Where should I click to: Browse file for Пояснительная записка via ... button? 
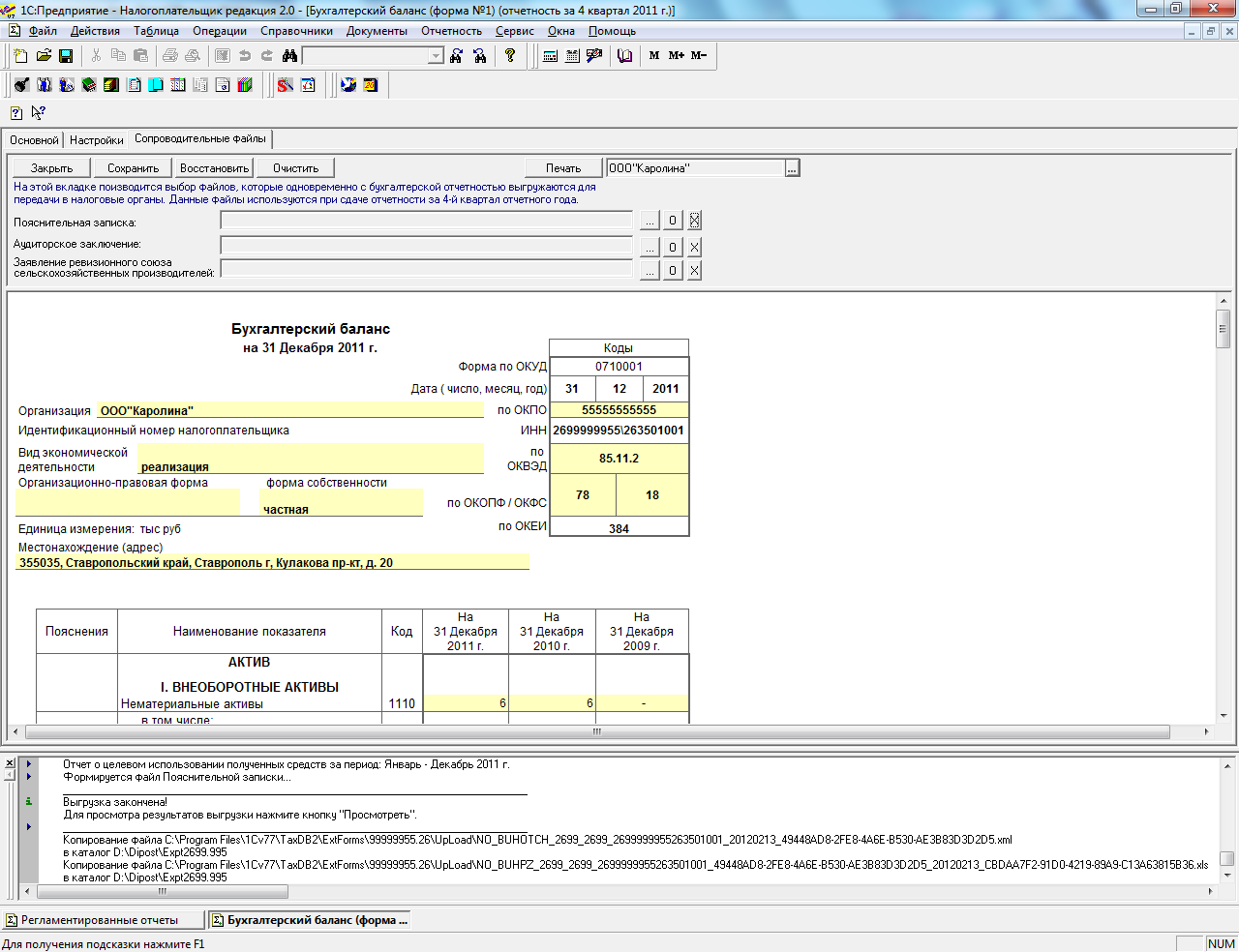coord(650,221)
